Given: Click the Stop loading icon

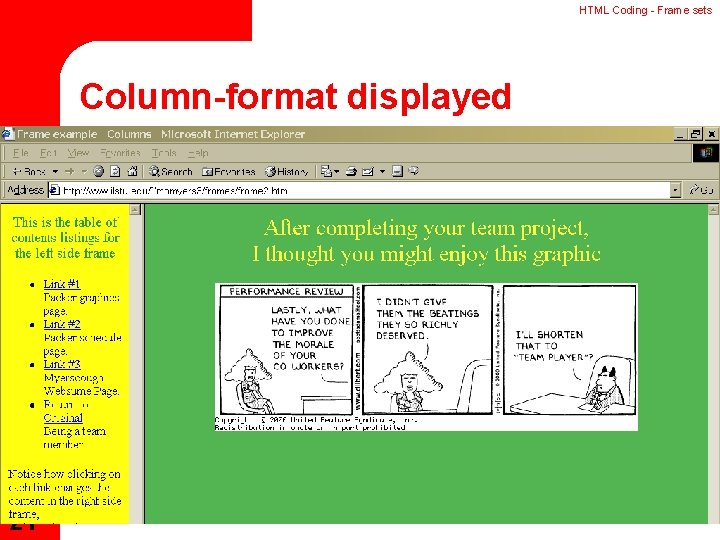Looking at the screenshot, I should 98,171.
